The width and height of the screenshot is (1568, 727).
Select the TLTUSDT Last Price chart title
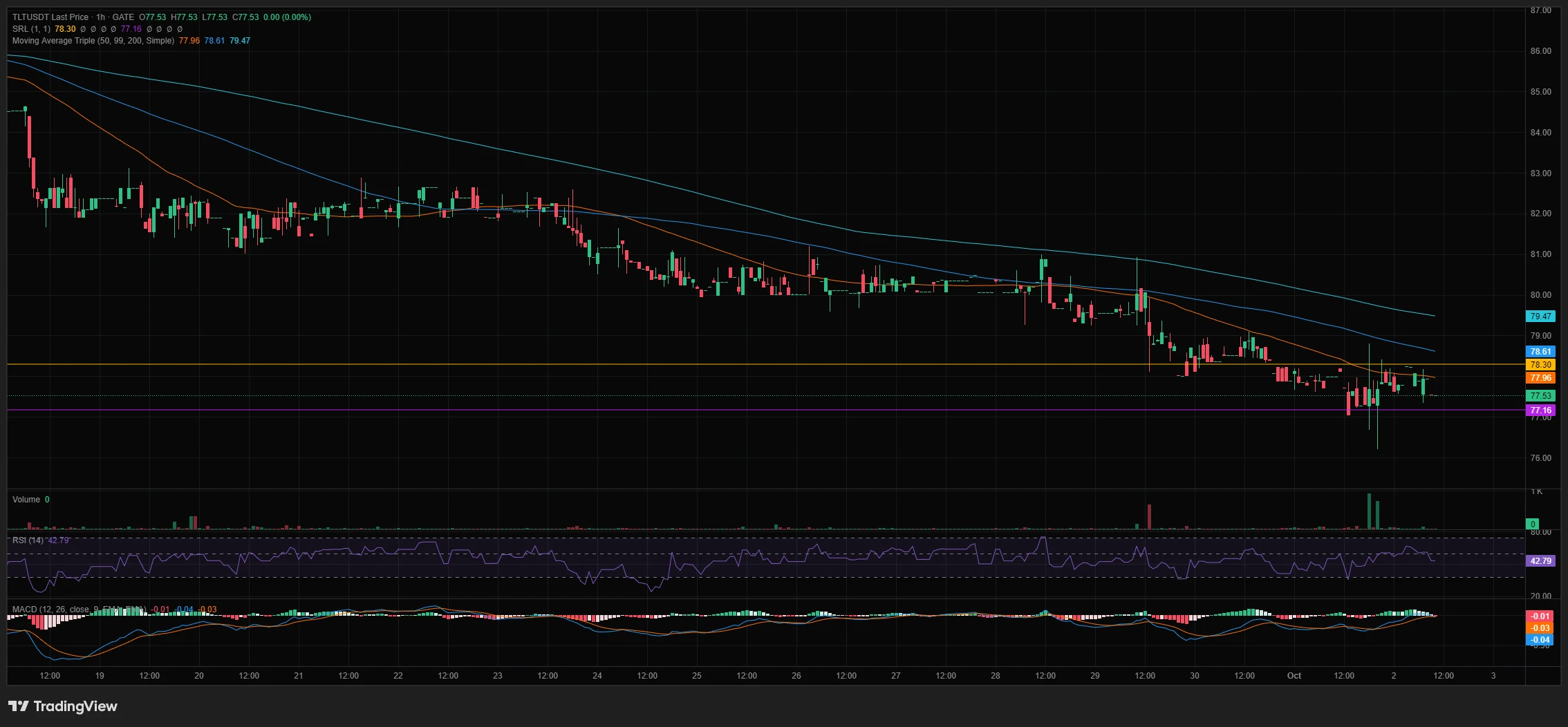[50, 17]
